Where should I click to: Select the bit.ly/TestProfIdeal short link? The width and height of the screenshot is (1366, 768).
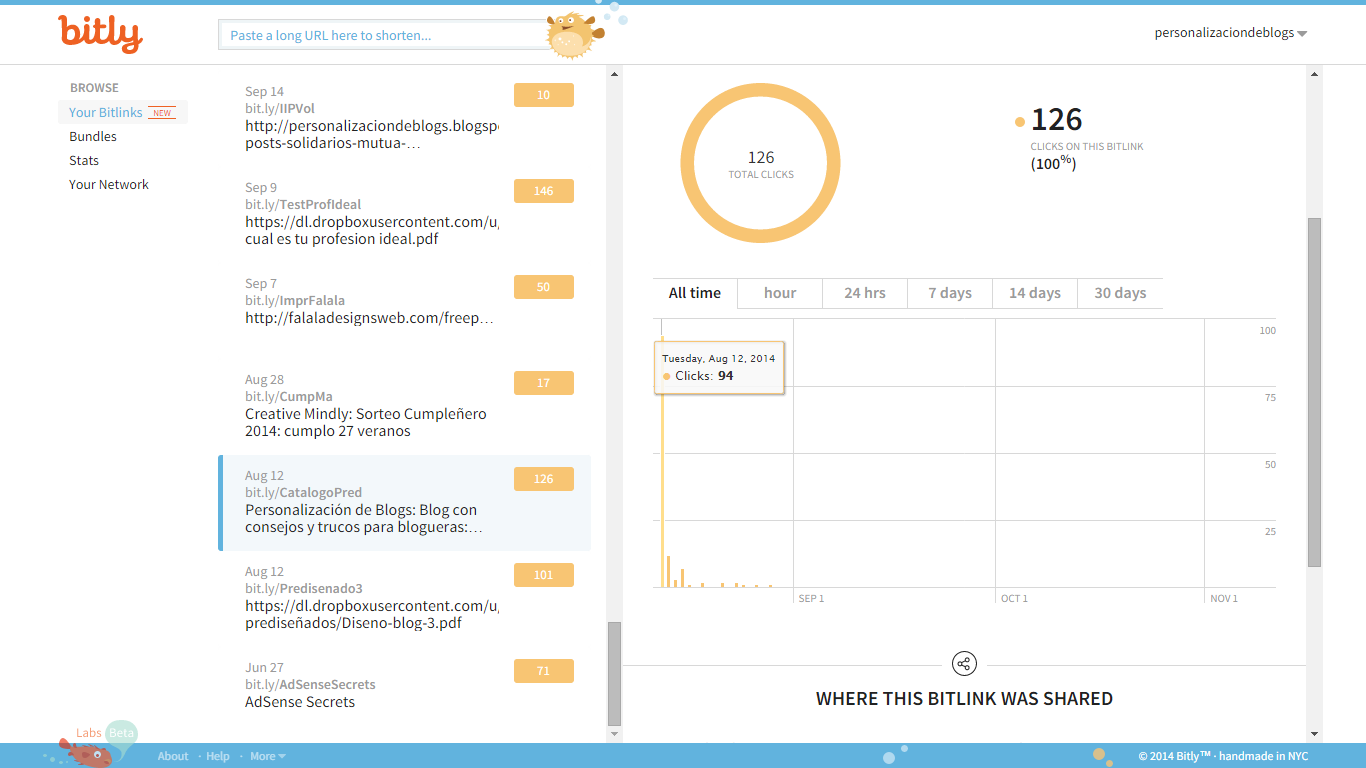click(x=303, y=204)
